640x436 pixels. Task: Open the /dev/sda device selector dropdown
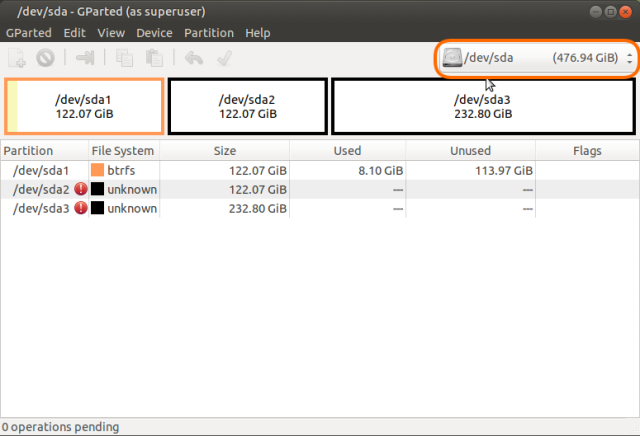(538, 59)
